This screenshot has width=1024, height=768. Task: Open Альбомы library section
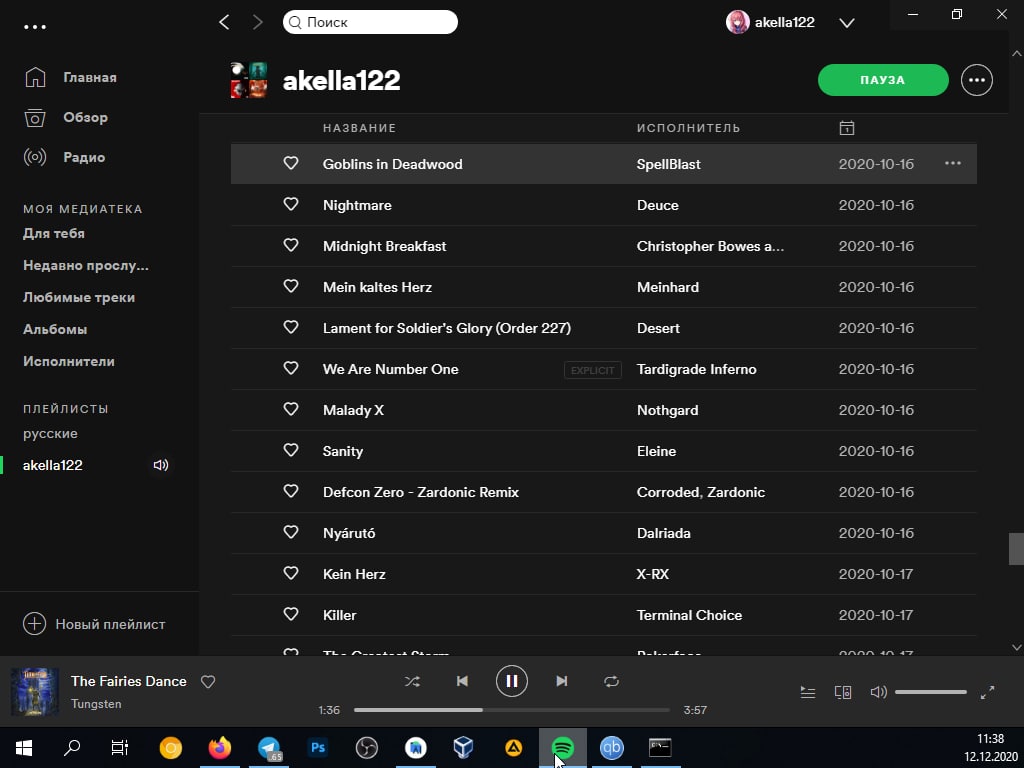click(x=55, y=329)
